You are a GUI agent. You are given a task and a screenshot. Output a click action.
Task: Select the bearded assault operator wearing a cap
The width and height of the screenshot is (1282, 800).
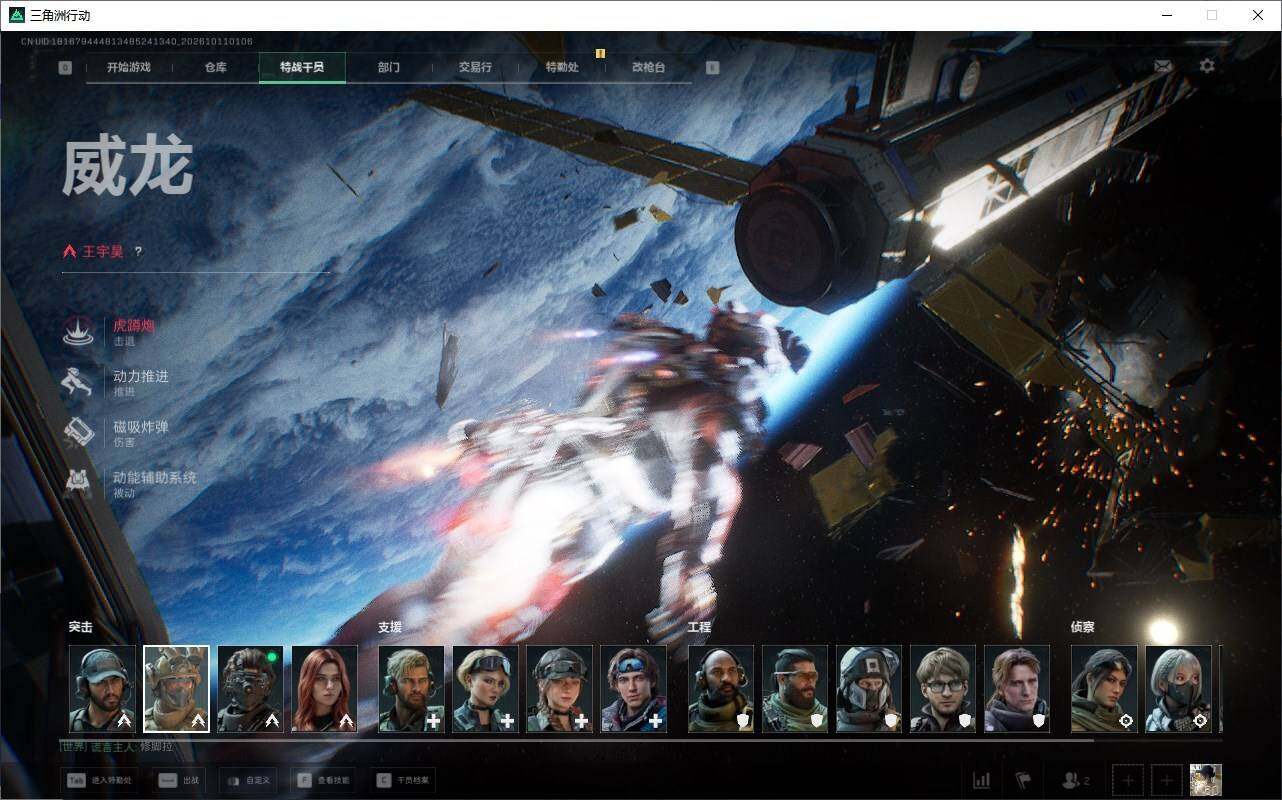pyautogui.click(x=102, y=689)
